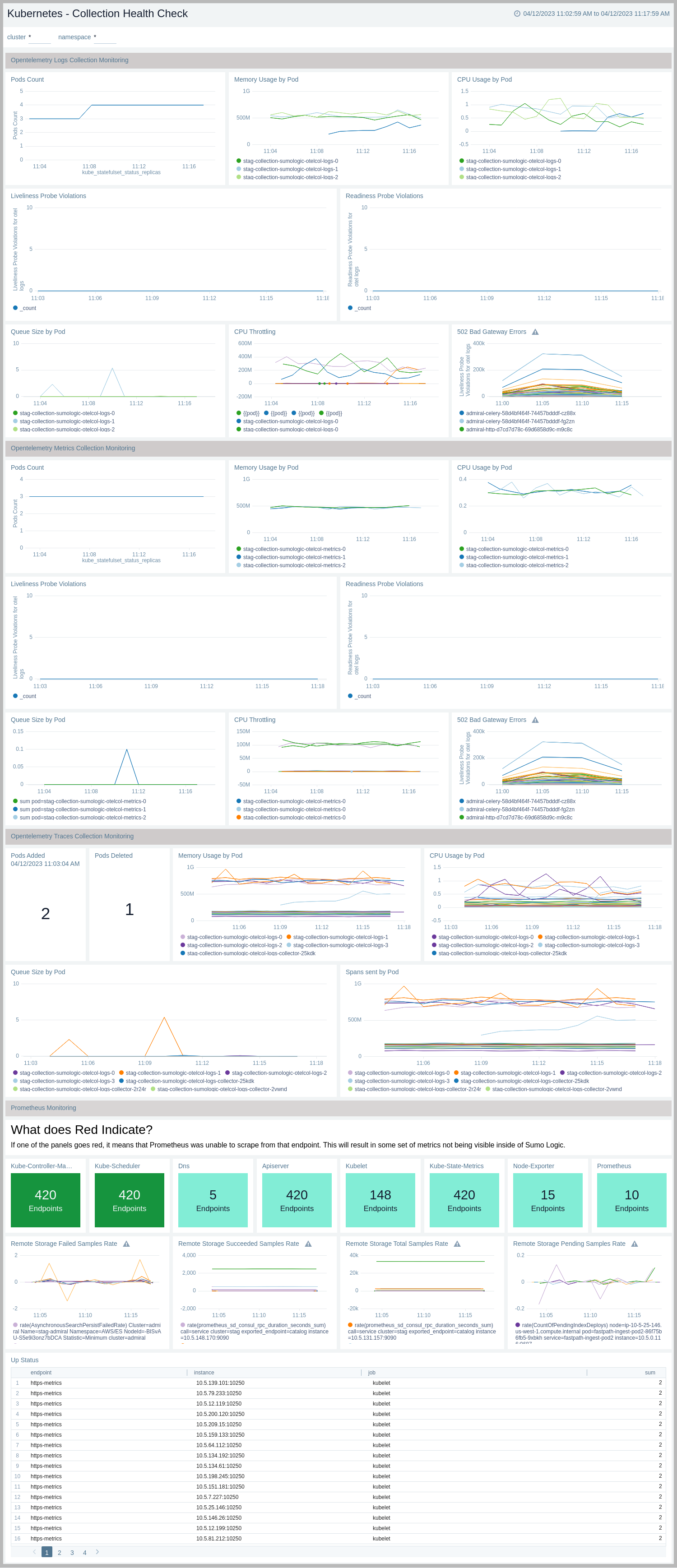Sort Up Status table by instance column
The image size is (677, 1568).
pos(204,1373)
